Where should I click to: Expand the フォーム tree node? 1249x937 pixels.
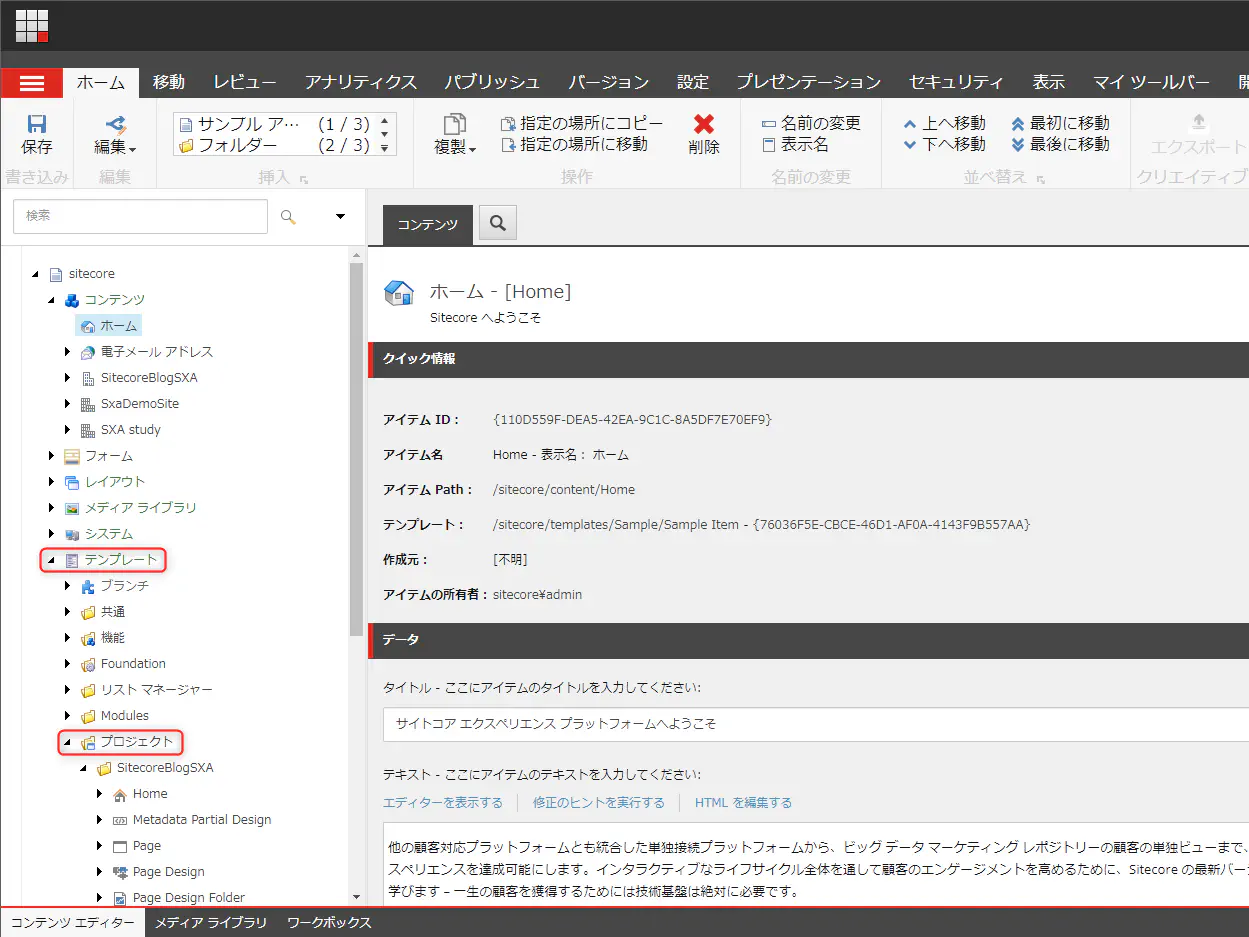click(52, 456)
